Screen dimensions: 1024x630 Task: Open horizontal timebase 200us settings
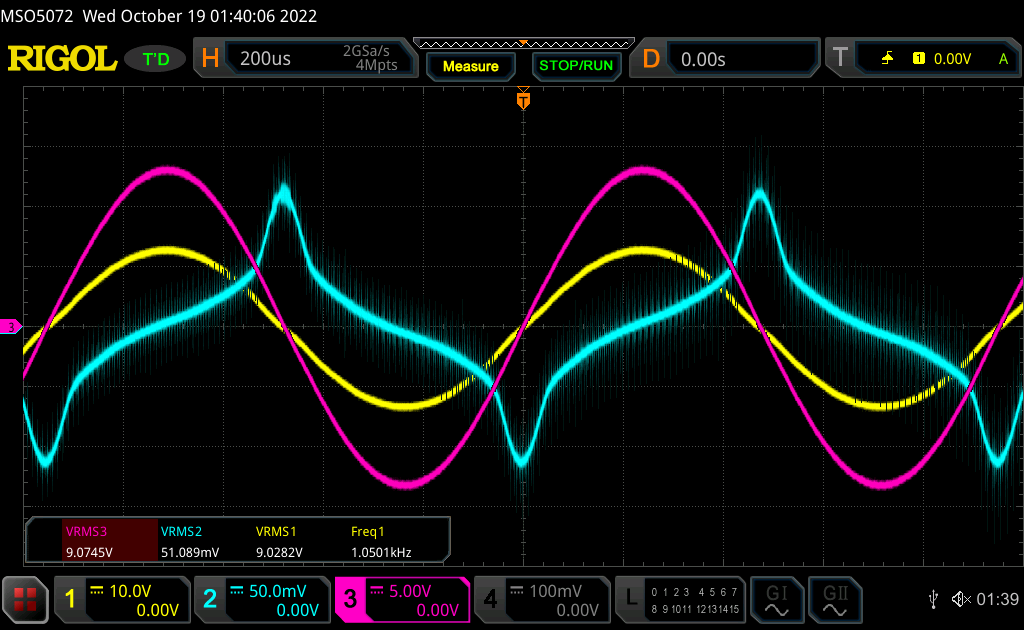point(305,59)
